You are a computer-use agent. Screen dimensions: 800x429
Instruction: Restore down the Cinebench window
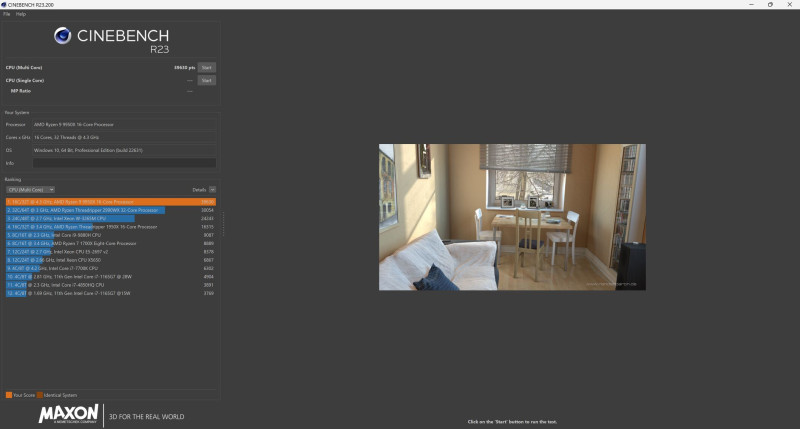point(770,5)
